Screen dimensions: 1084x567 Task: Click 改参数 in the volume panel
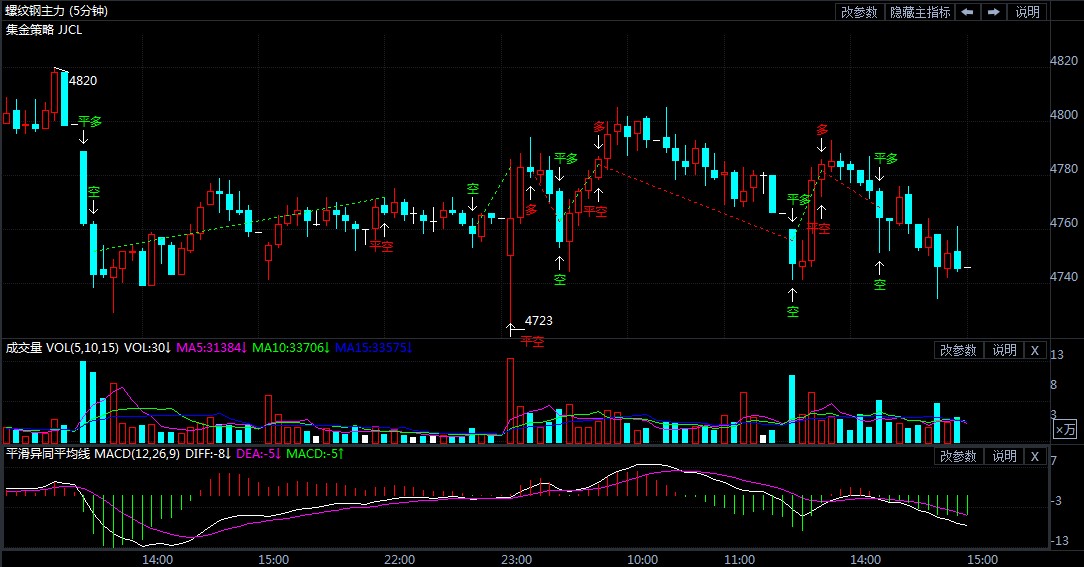(x=958, y=350)
